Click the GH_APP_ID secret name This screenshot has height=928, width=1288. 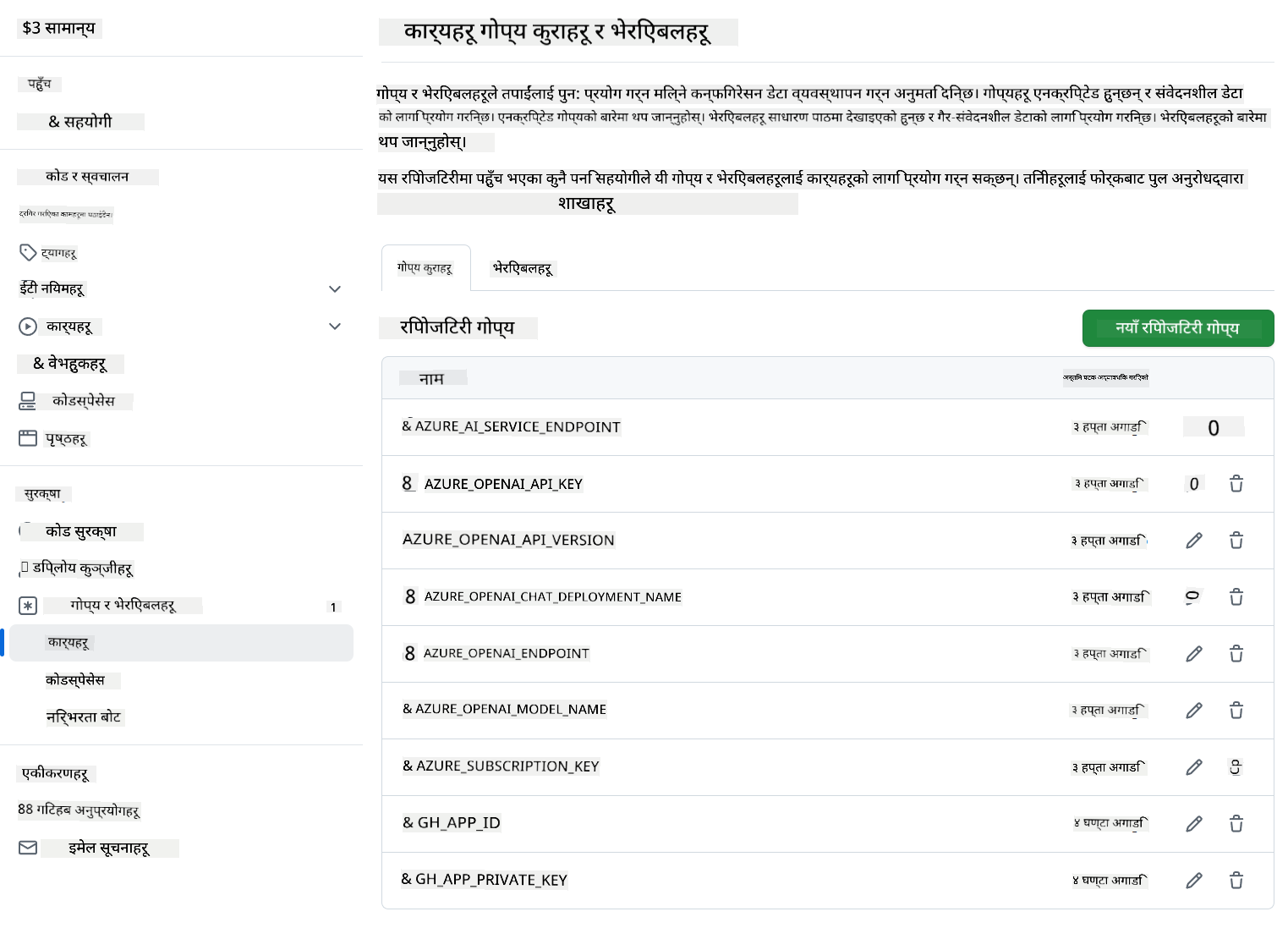point(458,822)
